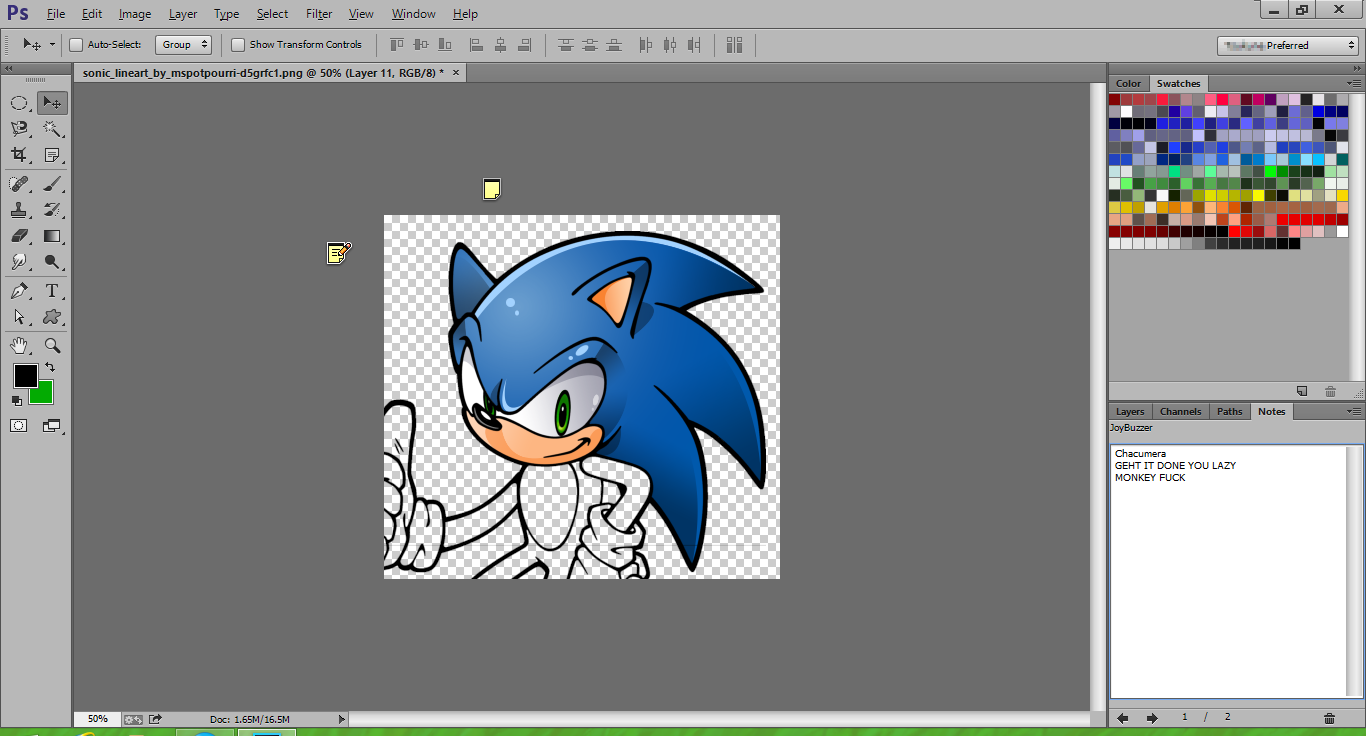Go to the next note arrow

click(x=1152, y=718)
